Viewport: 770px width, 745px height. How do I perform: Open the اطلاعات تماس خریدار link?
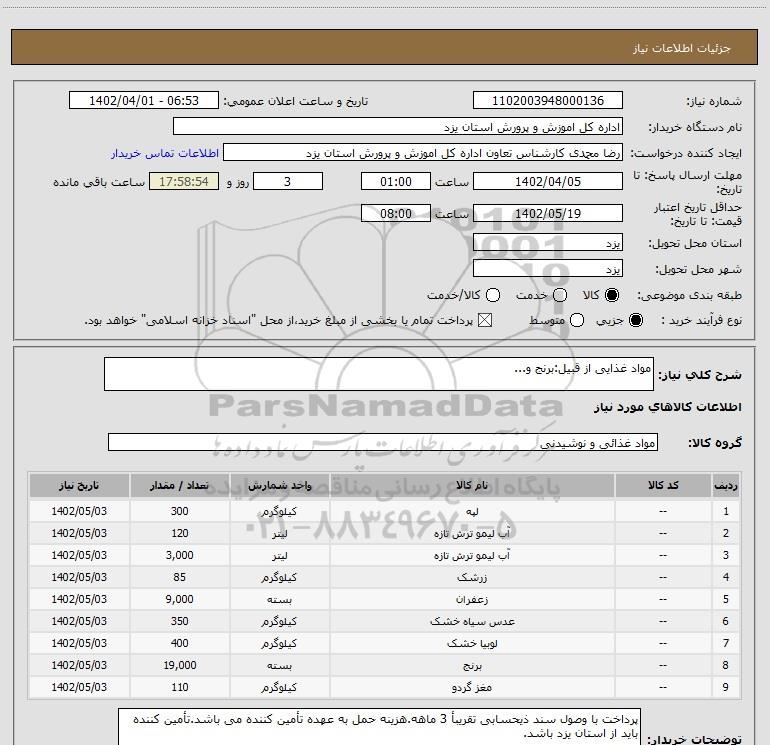click(165, 153)
